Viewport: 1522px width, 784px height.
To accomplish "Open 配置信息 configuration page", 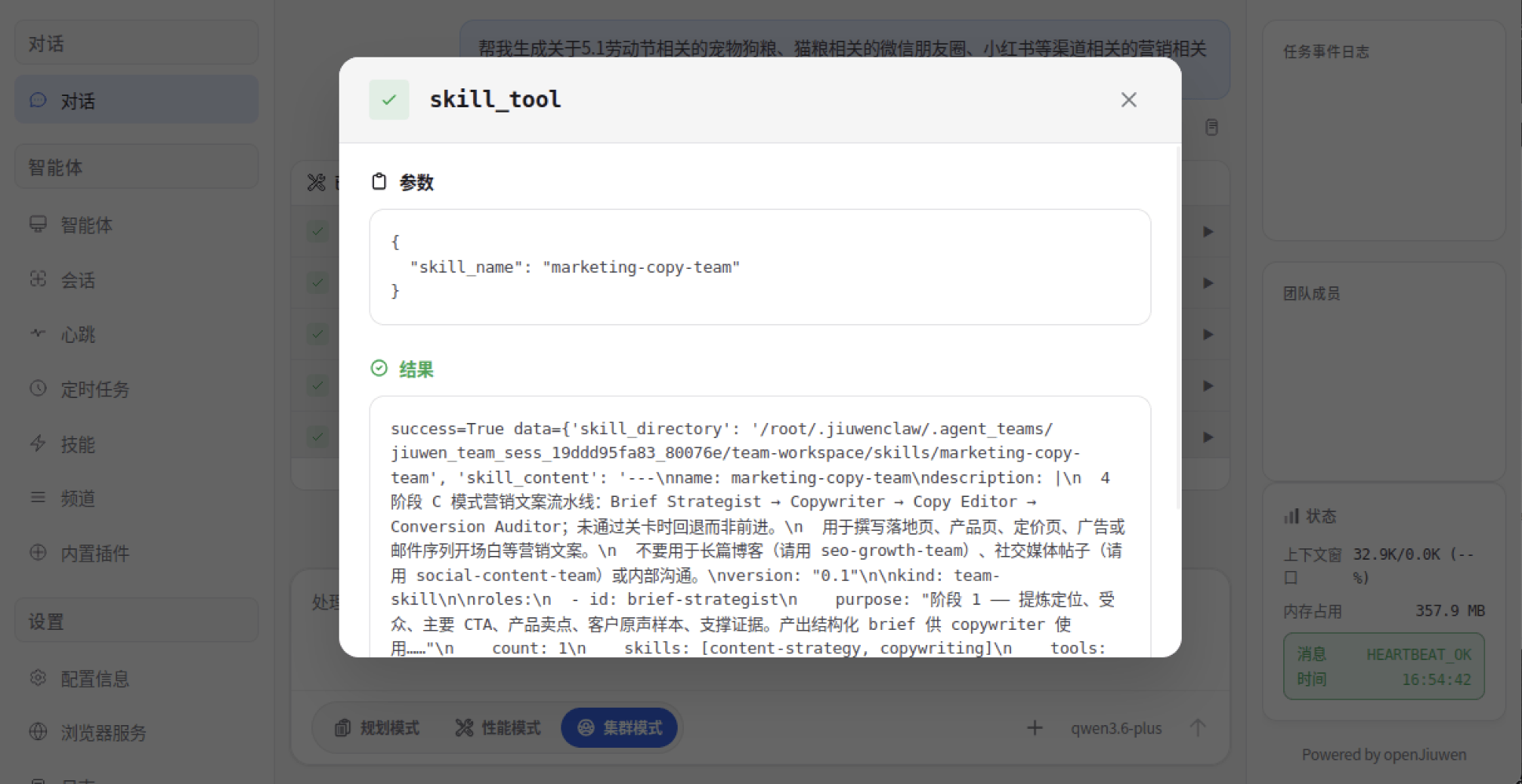I will click(x=137, y=678).
